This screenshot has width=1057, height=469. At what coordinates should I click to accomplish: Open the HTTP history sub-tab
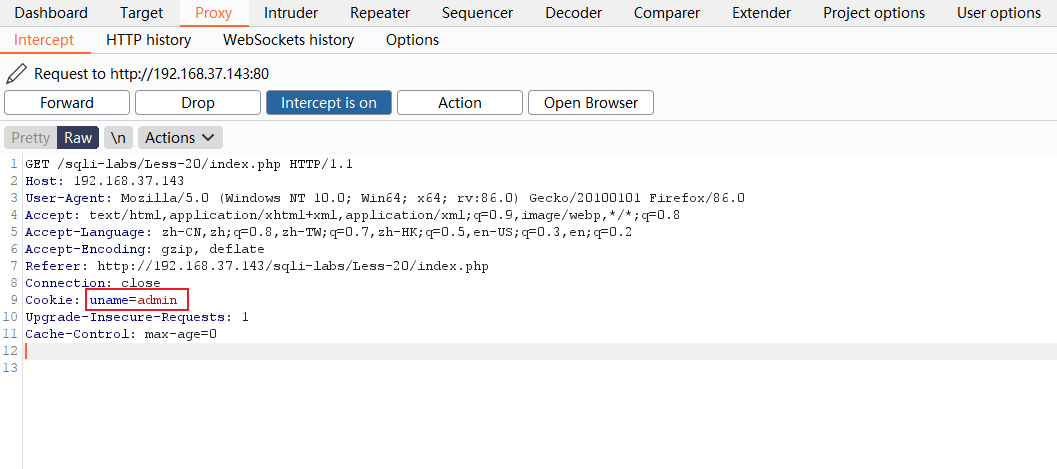tap(148, 40)
